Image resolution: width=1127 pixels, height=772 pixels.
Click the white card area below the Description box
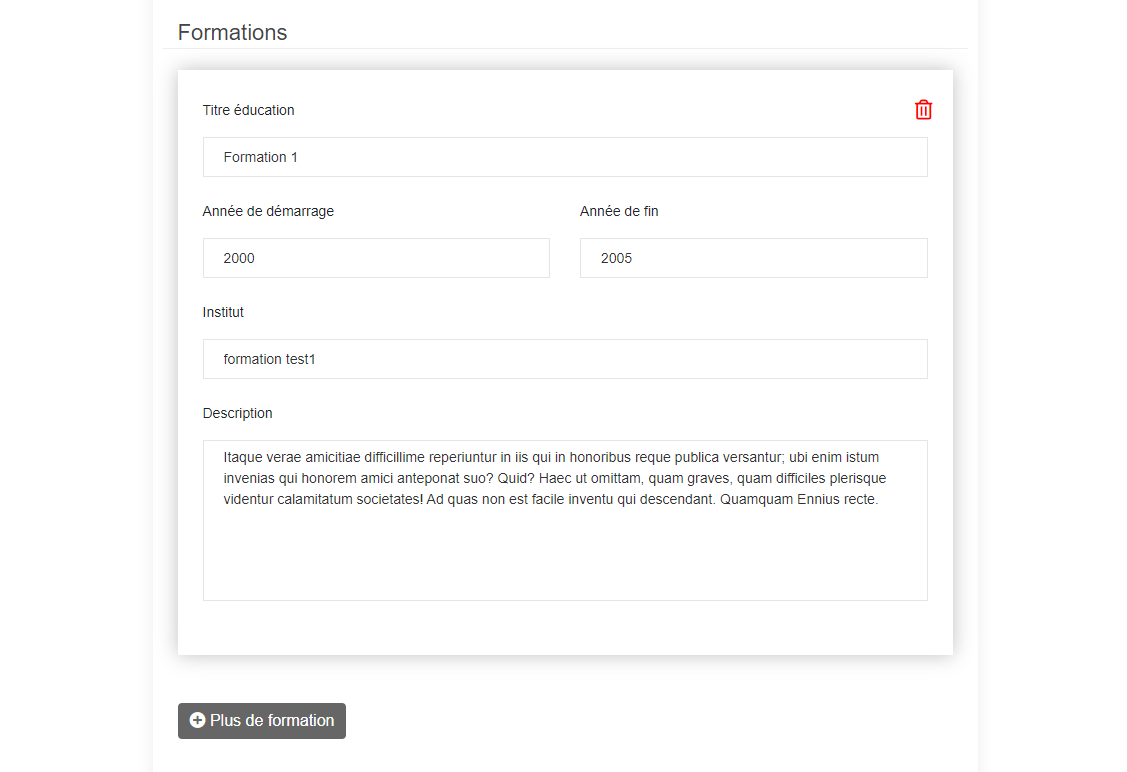point(565,628)
